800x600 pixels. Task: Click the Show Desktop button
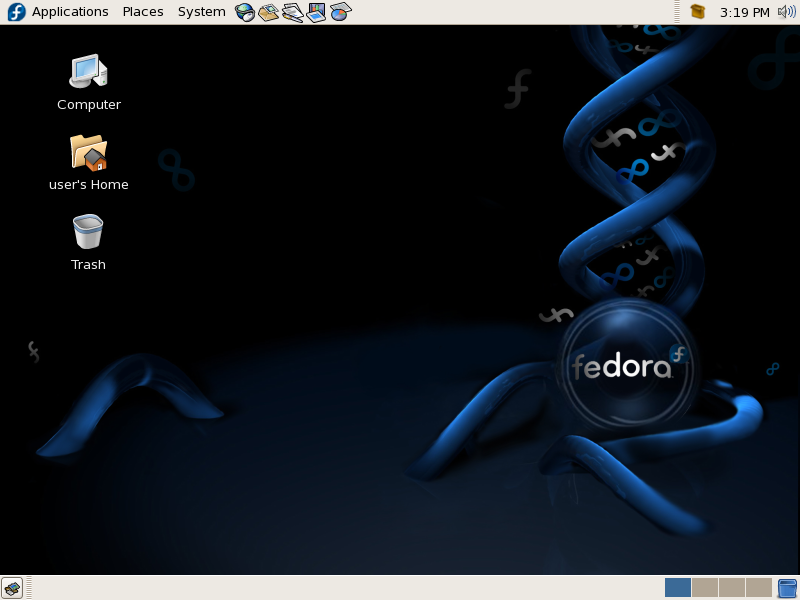12,588
